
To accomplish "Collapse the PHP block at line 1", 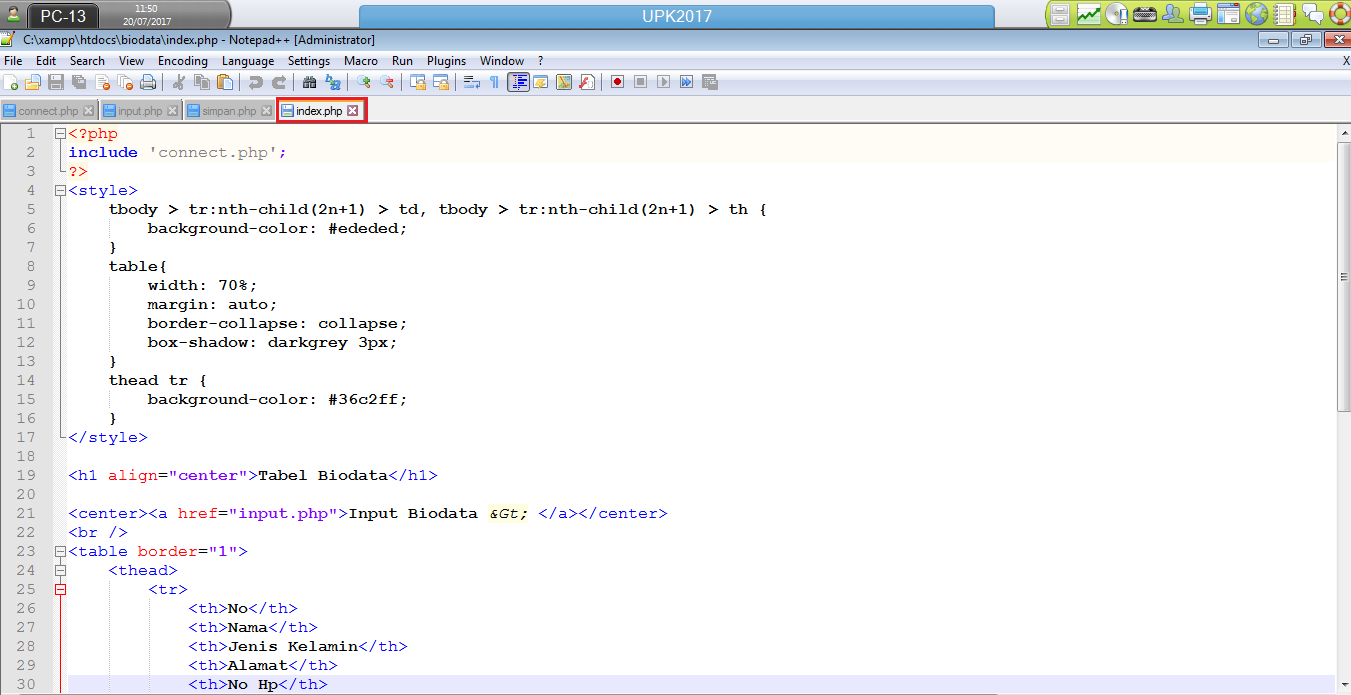I will tap(60, 133).
